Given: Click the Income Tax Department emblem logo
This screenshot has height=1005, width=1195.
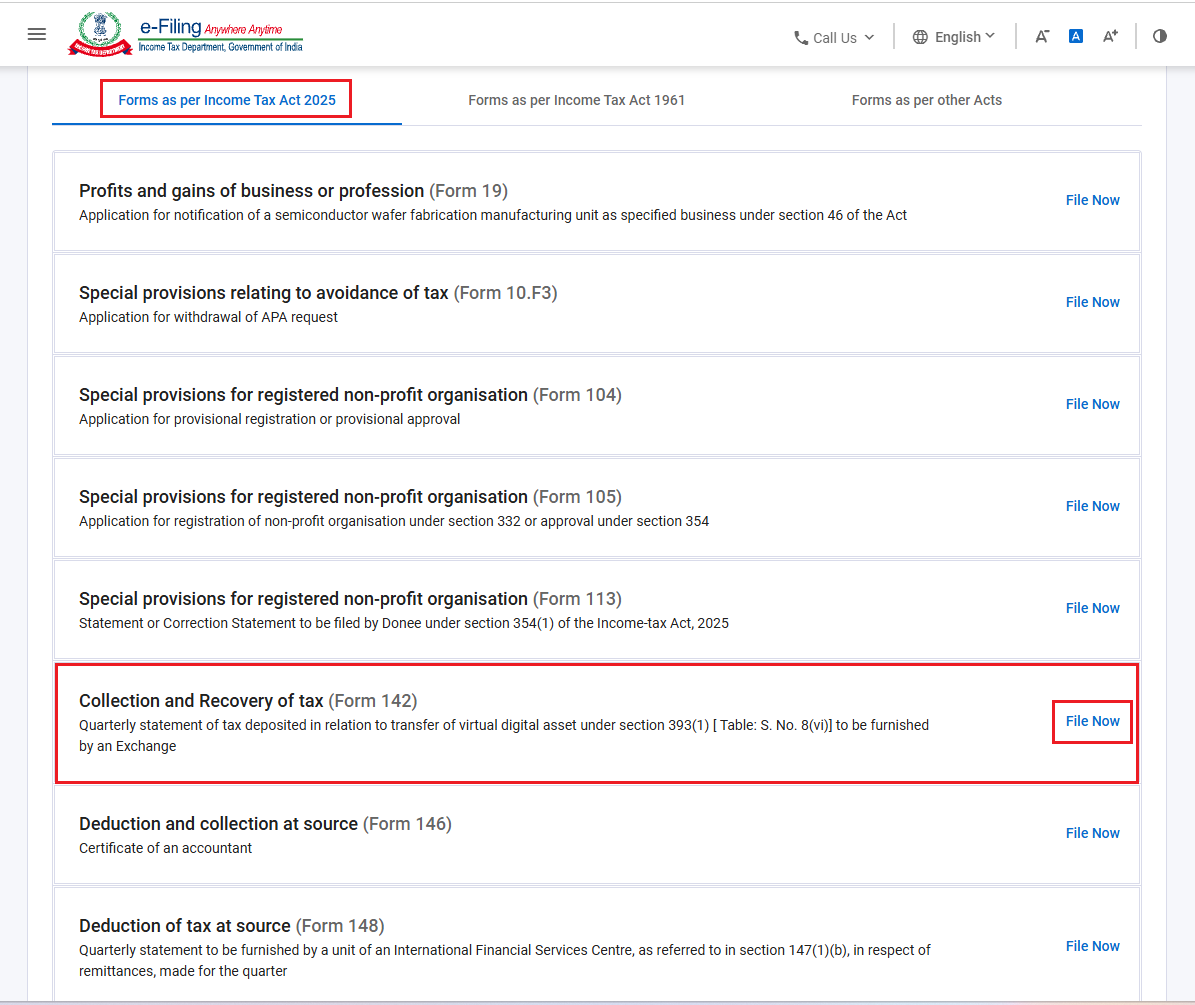Looking at the screenshot, I should point(100,34).
